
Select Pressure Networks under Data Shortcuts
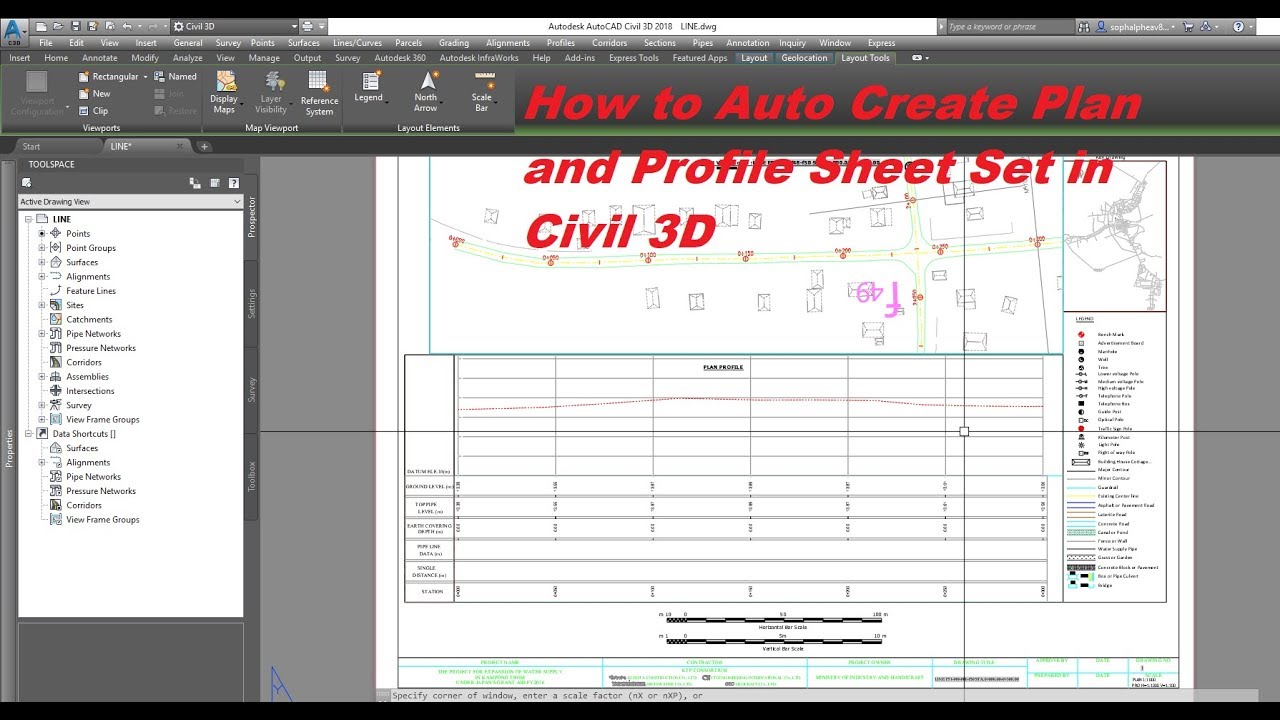click(101, 491)
